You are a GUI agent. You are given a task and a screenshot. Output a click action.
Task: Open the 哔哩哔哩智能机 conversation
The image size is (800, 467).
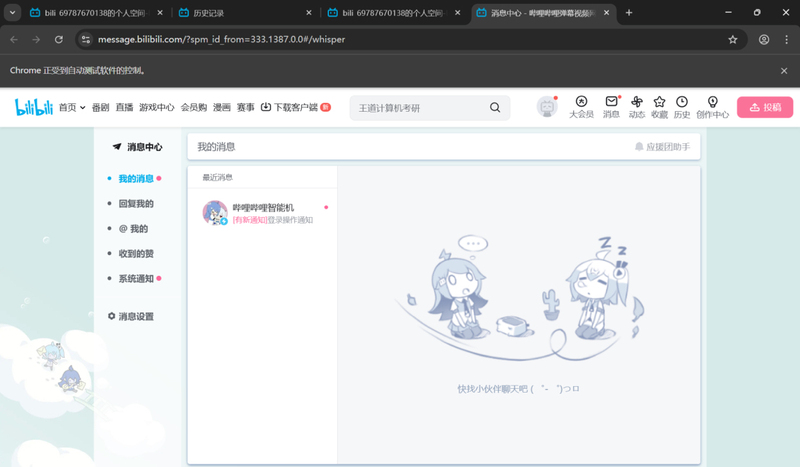pos(262,213)
